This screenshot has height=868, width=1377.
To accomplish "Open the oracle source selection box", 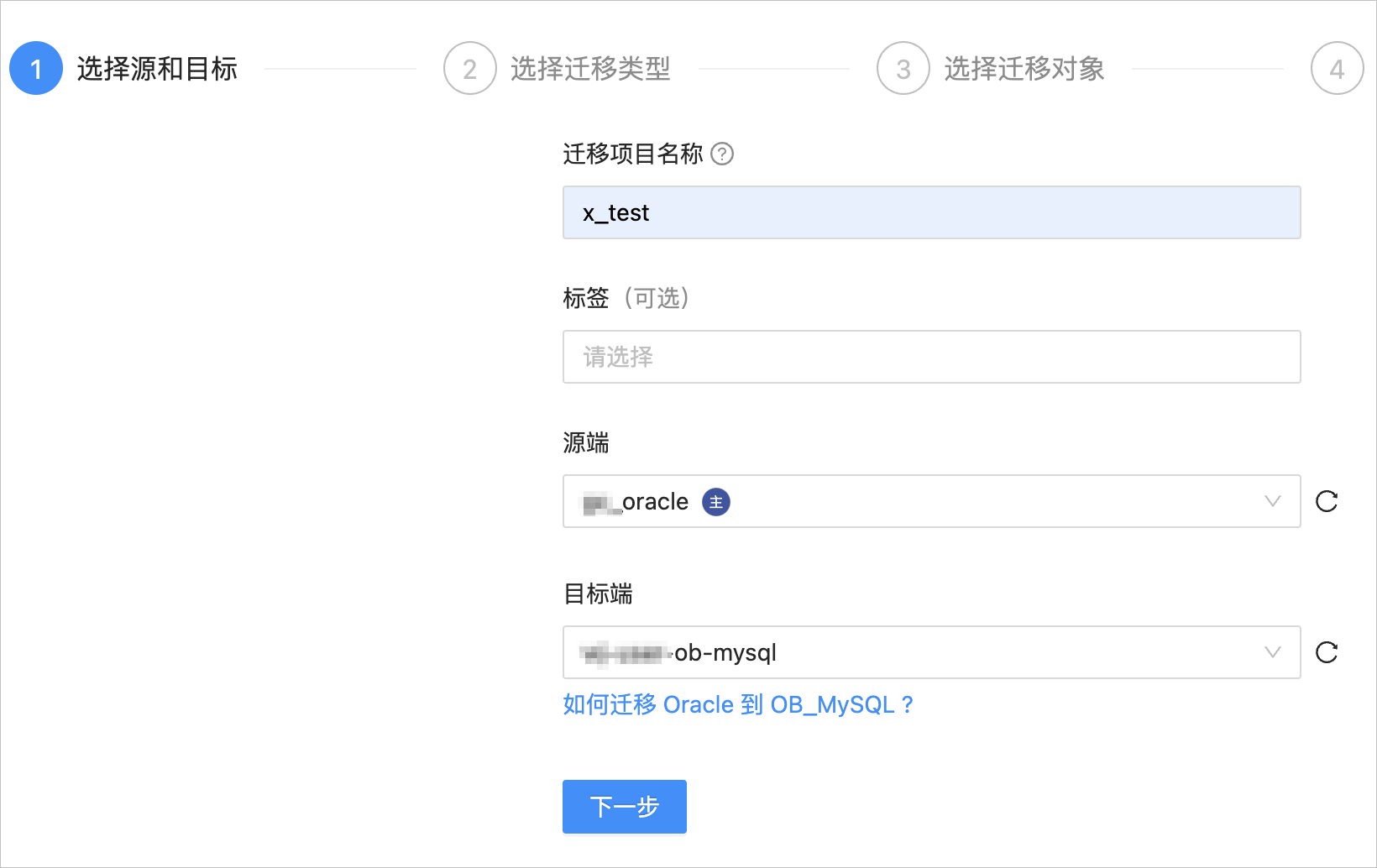I will pos(932,501).
